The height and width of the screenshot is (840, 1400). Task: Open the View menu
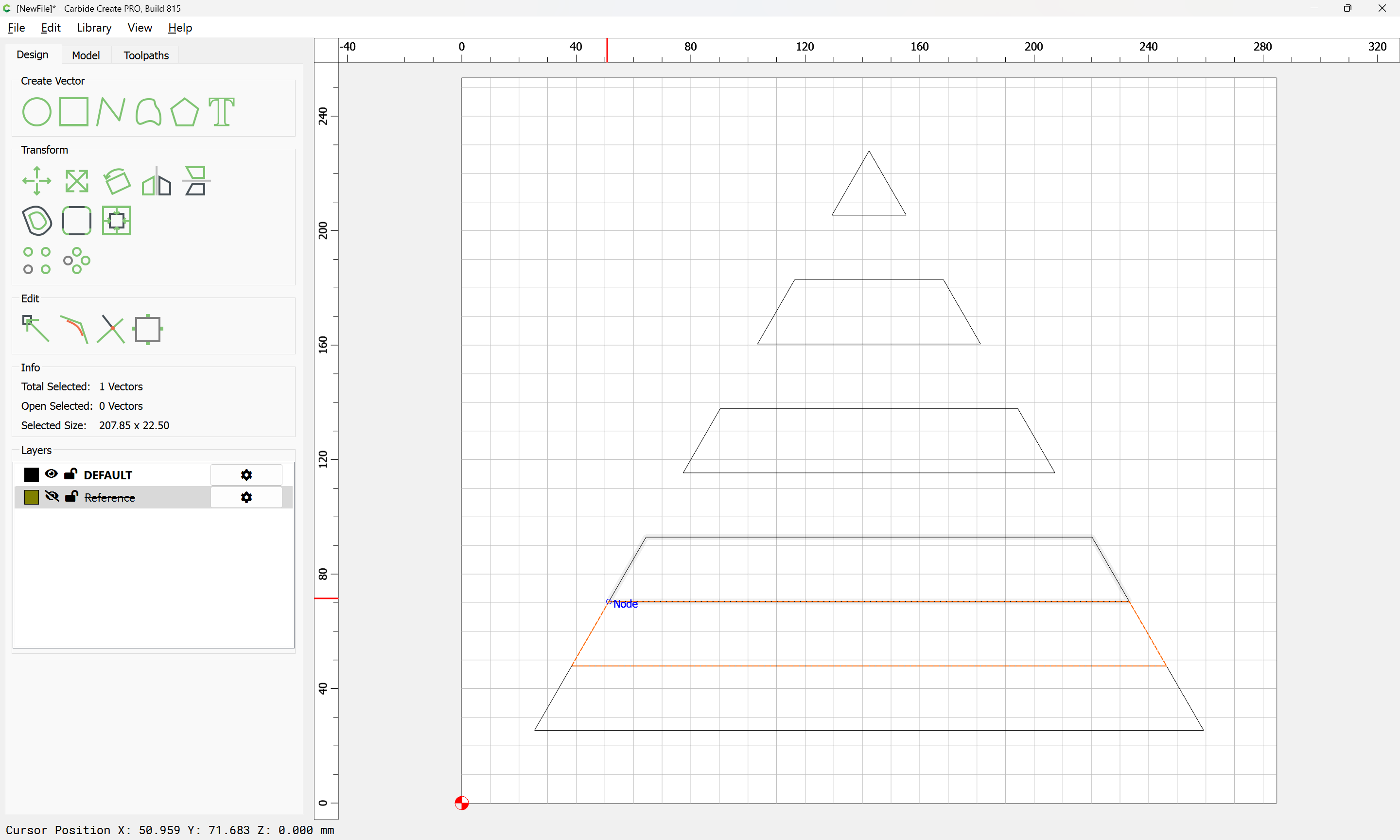click(140, 28)
